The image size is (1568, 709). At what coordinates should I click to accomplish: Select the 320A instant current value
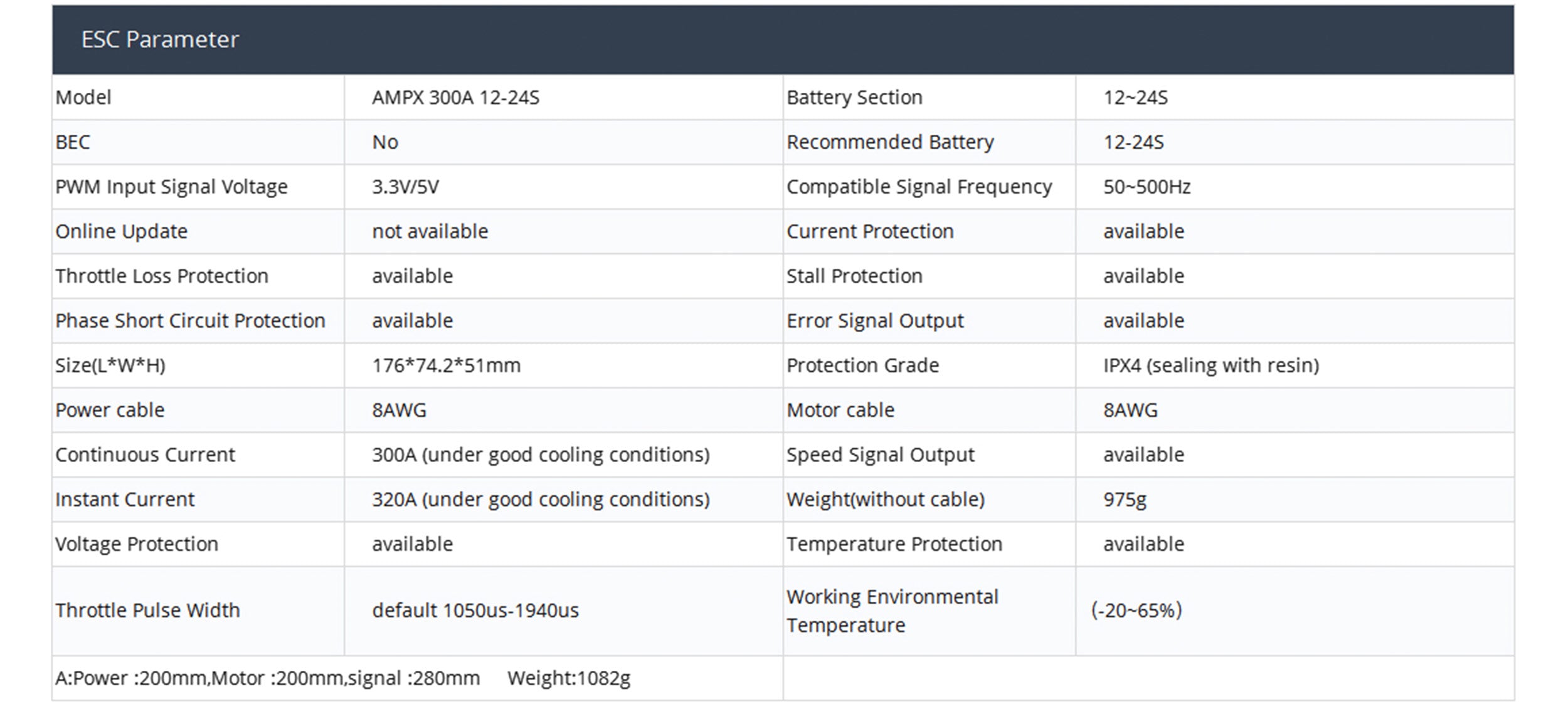pos(540,499)
